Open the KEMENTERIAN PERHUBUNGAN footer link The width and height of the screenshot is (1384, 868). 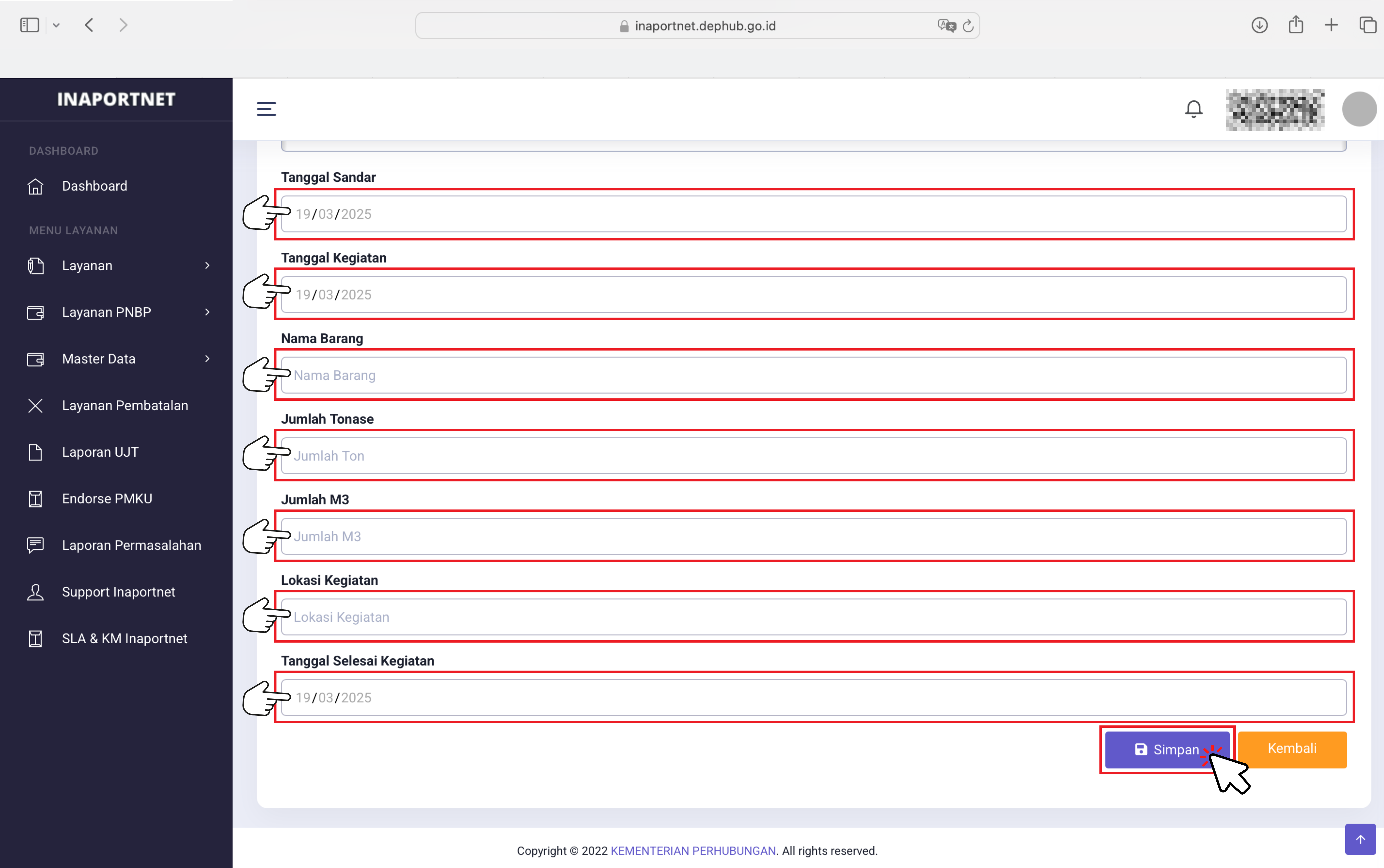[693, 851]
